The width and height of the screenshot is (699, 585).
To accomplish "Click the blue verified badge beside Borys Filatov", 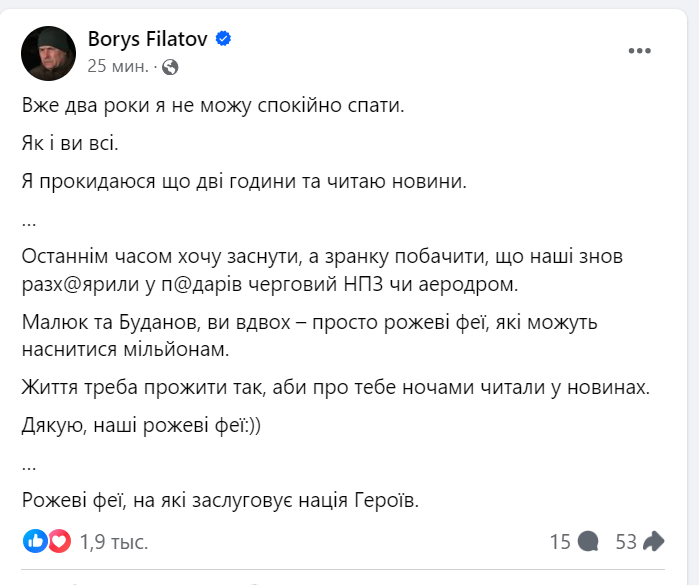I will (x=225, y=39).
